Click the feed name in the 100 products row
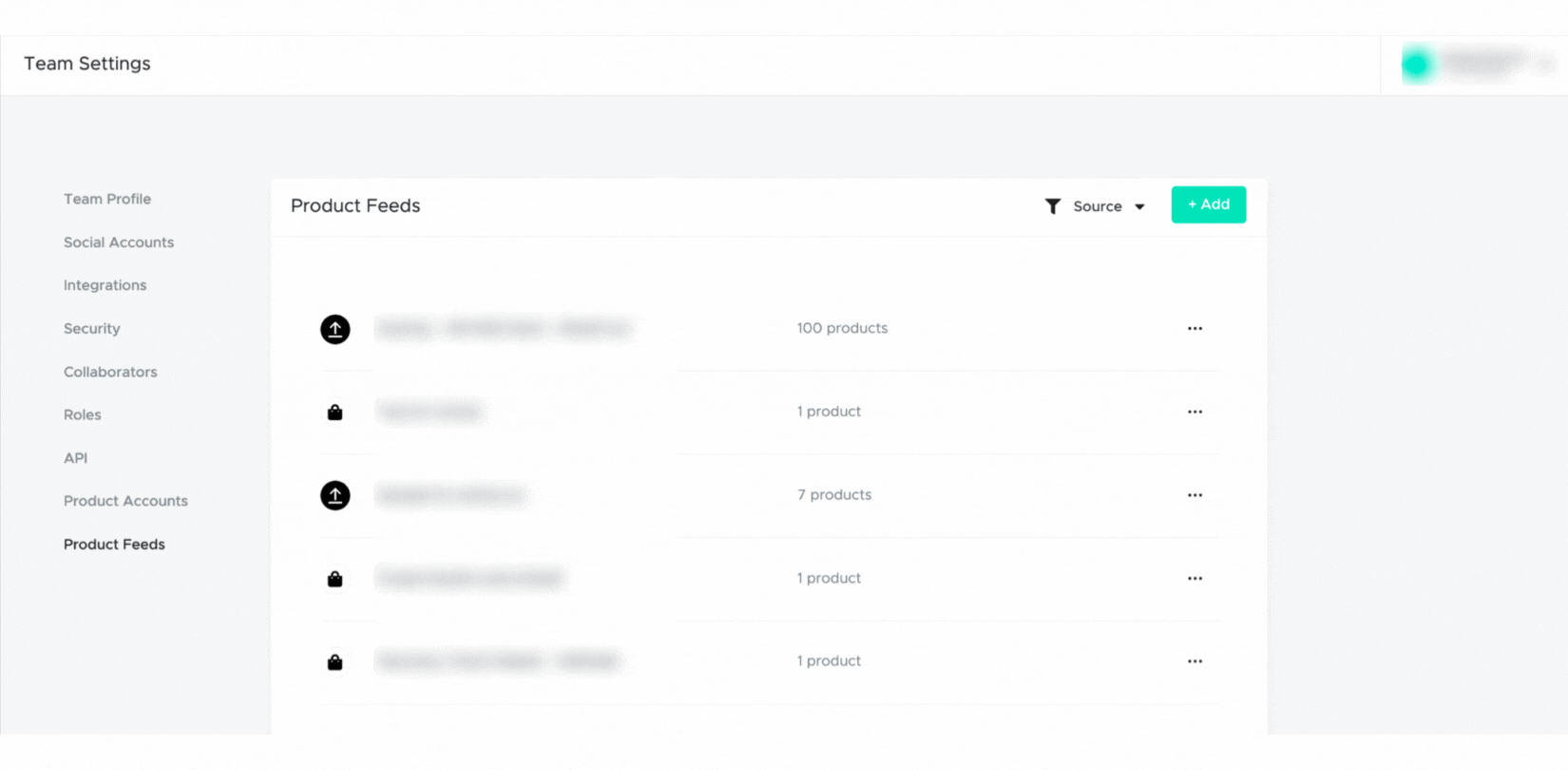1568x770 pixels. coord(504,329)
